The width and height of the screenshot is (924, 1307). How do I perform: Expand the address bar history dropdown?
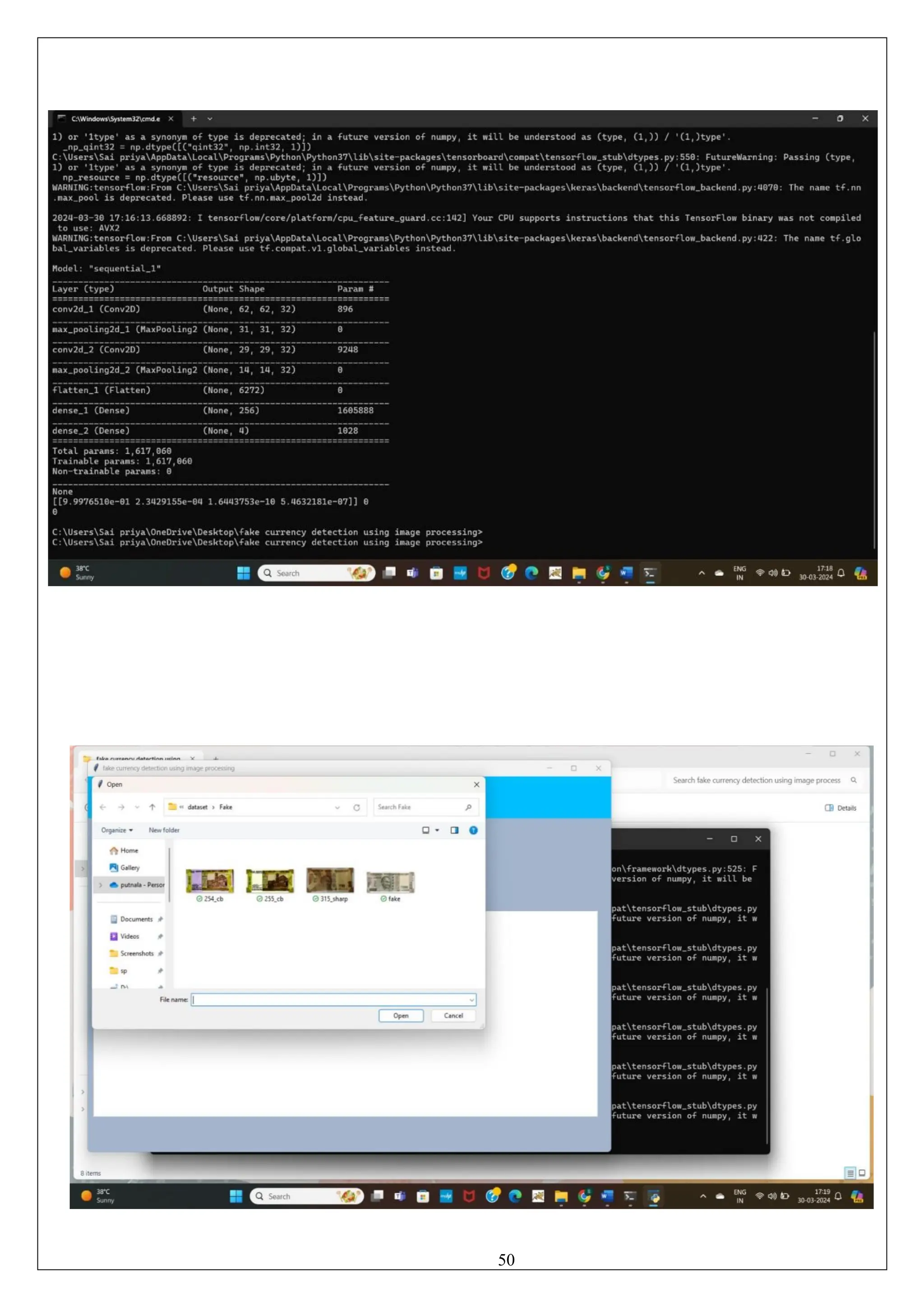click(x=337, y=807)
